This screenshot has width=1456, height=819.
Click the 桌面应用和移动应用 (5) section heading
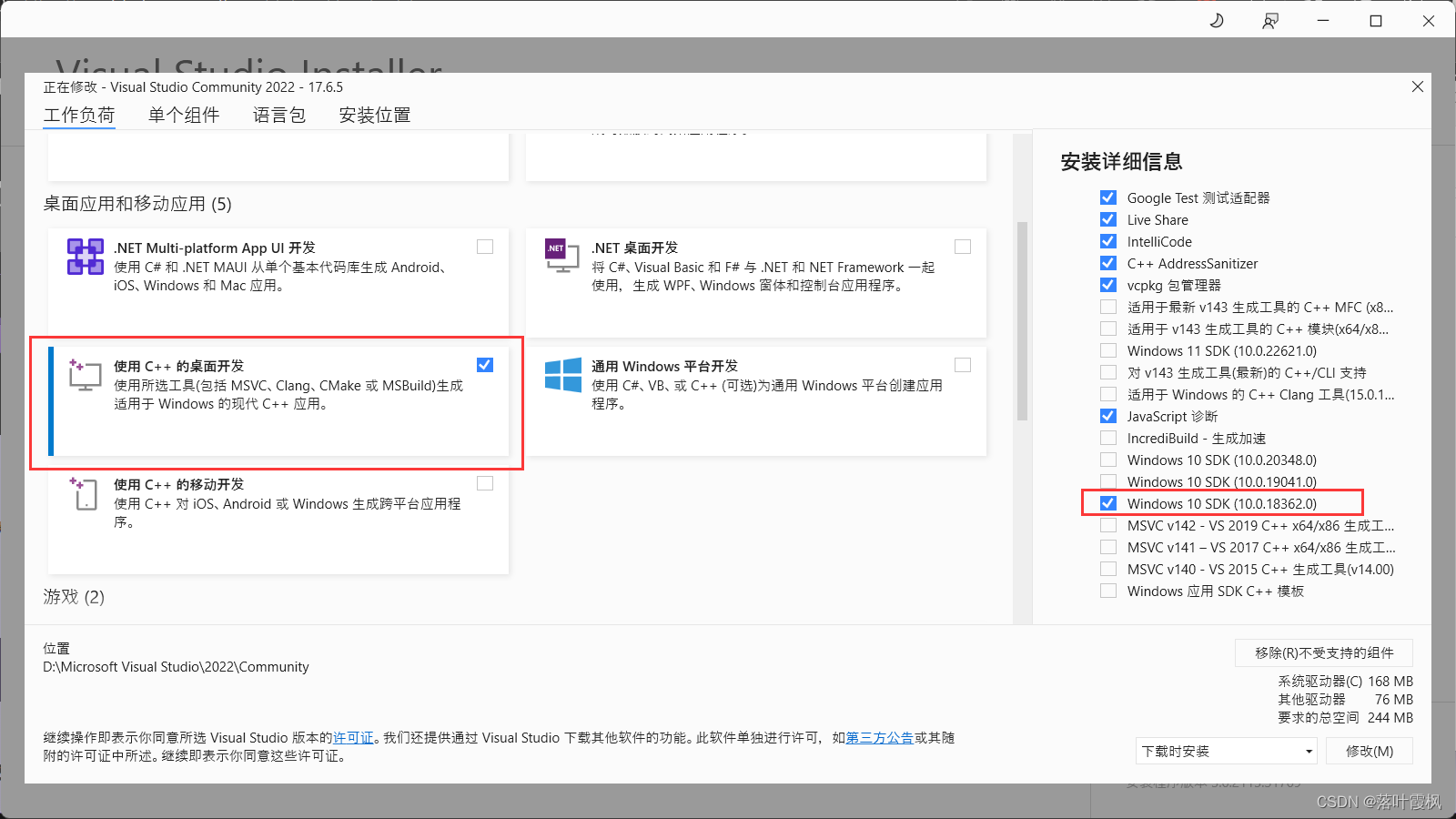click(x=137, y=204)
